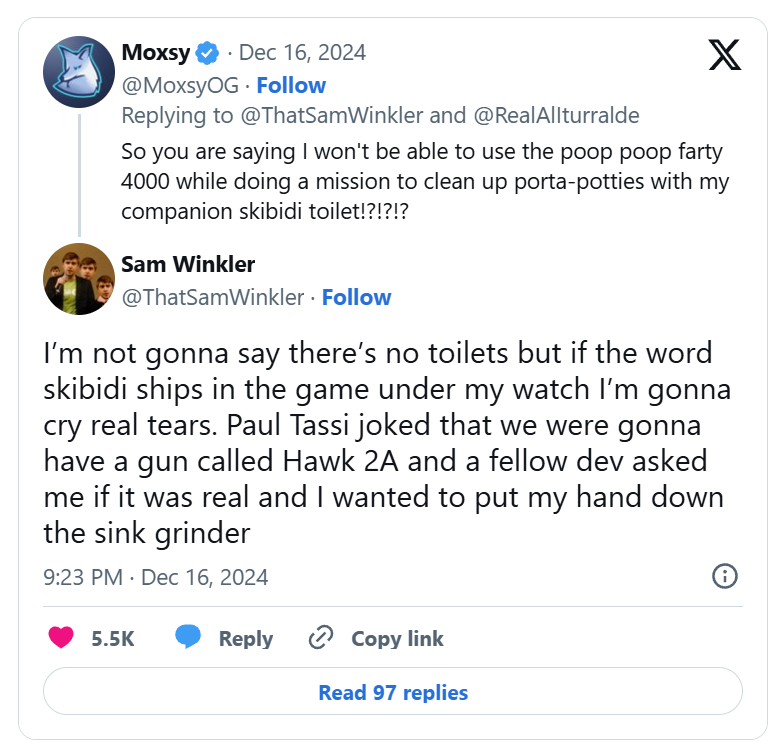Image resolution: width=776 pixels, height=755 pixels.
Task: Open Moxsy's fox profile avatar
Action: (x=79, y=72)
